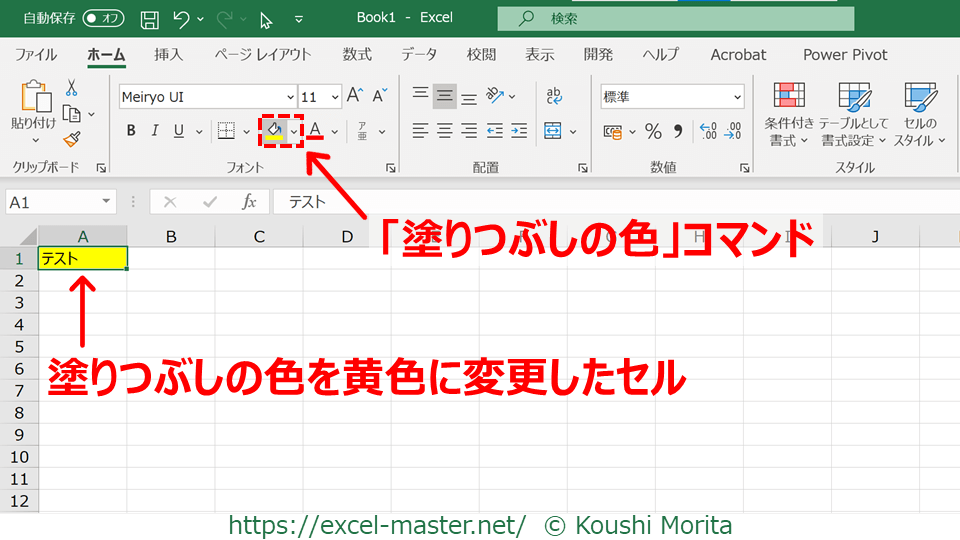Click the 貼り付け paste button
The image size is (960, 540).
(x=34, y=110)
